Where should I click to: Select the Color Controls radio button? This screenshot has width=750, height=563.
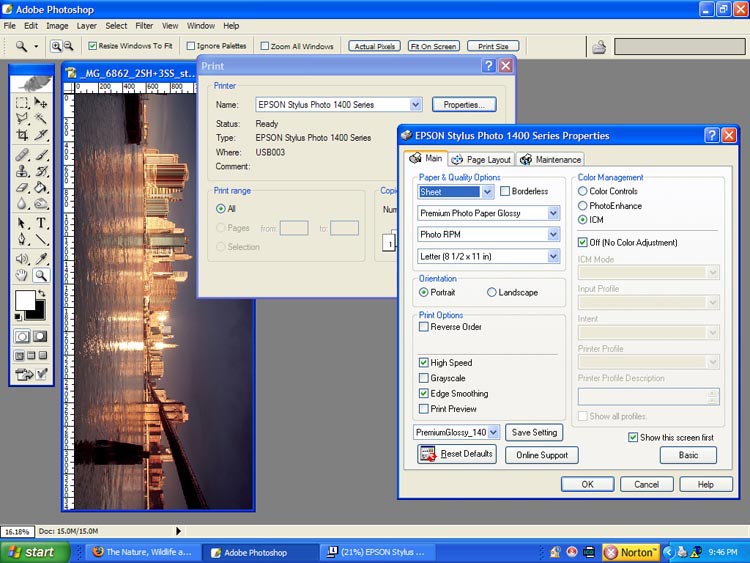(x=583, y=191)
